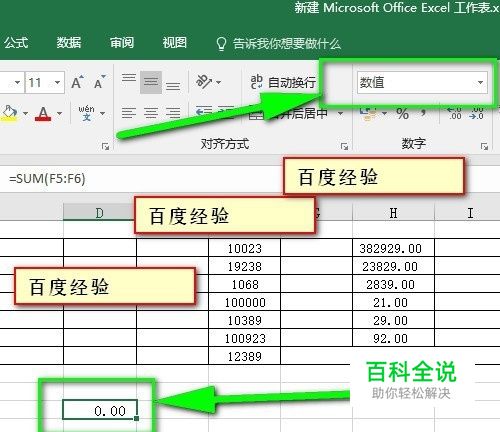500x432 pixels.
Task: Apply percent style with the % icon
Action: [x=402, y=114]
